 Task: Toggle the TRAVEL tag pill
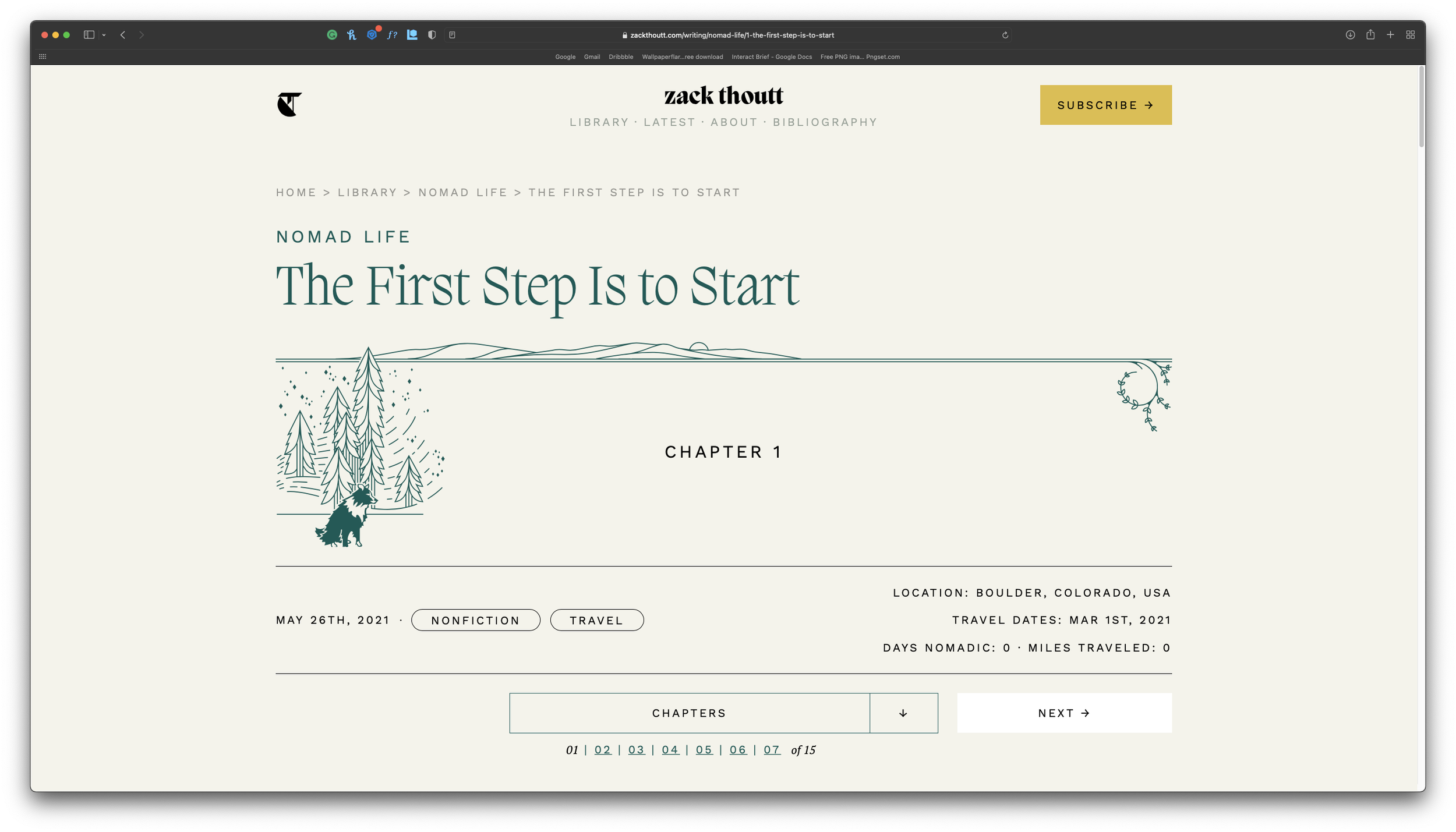(596, 620)
